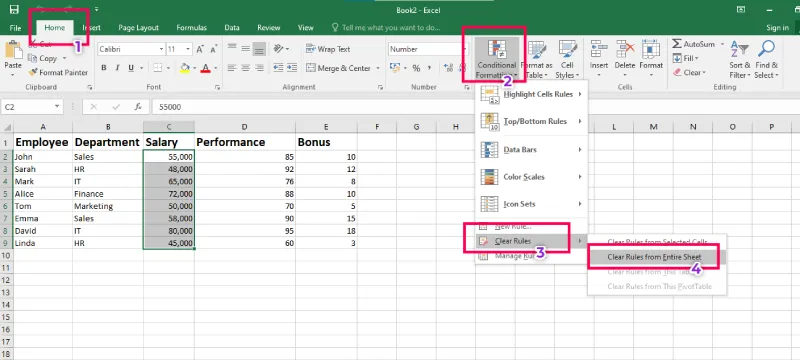Switch to the Formulas tab
This screenshot has height=360, width=800.
pos(191,28)
